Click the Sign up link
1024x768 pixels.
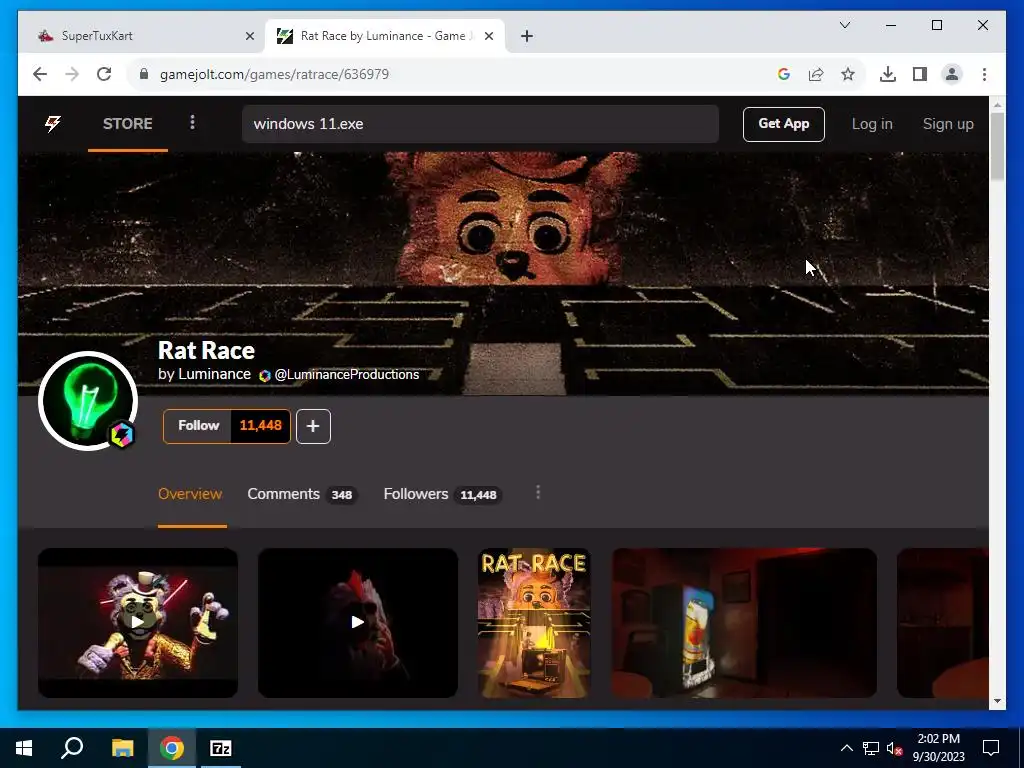pyautogui.click(x=948, y=124)
